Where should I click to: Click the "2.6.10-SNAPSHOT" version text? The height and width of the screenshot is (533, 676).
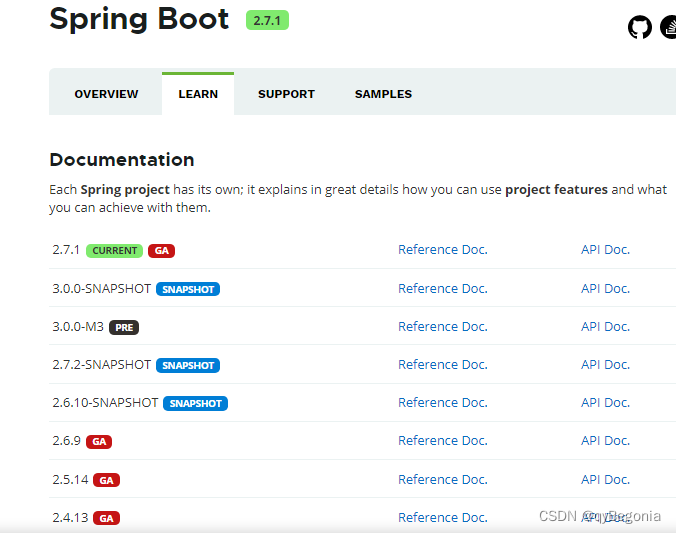(105, 402)
